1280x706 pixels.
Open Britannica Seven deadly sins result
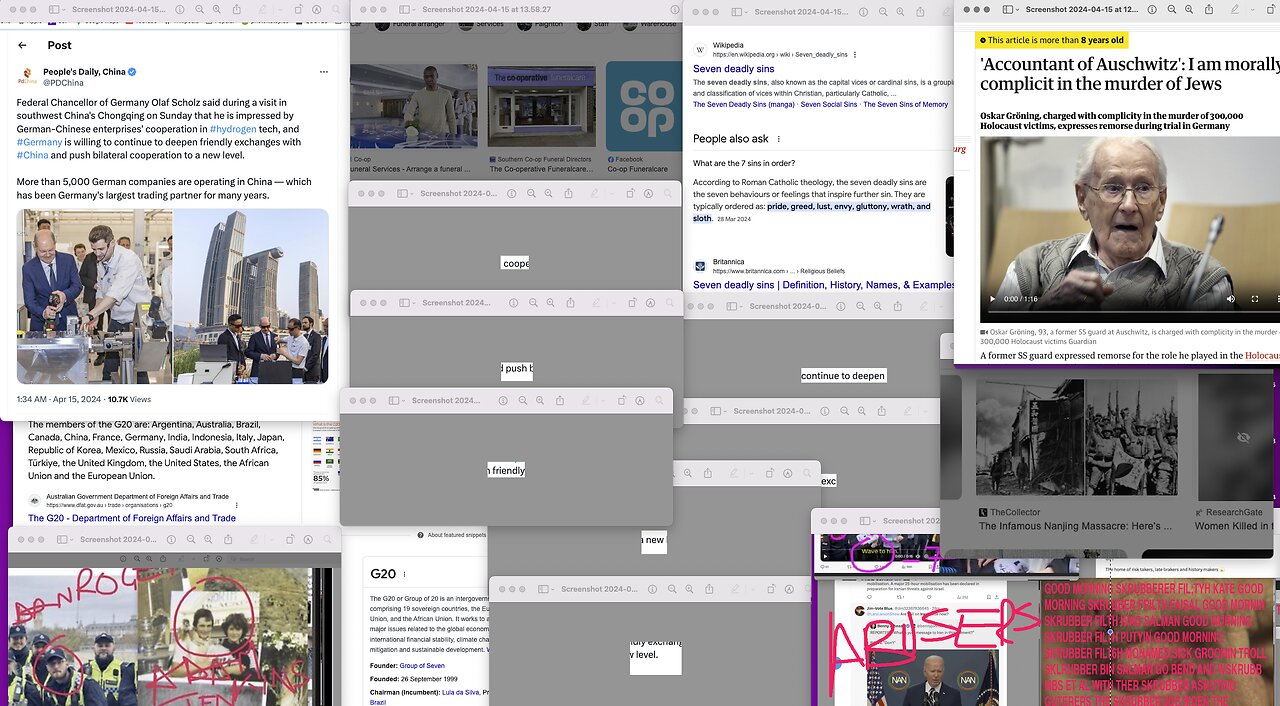(x=824, y=285)
